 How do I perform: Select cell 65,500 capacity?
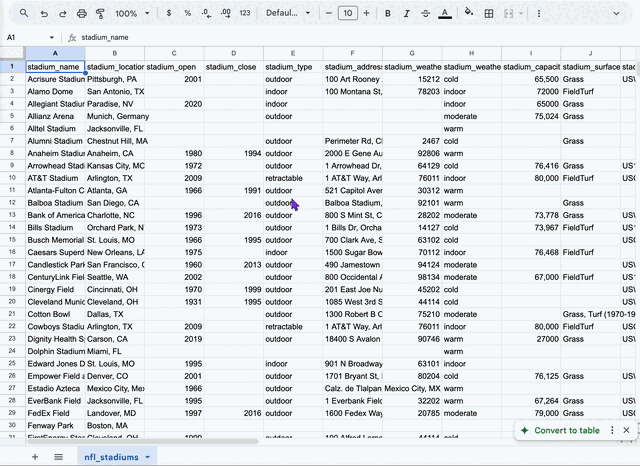[531, 79]
